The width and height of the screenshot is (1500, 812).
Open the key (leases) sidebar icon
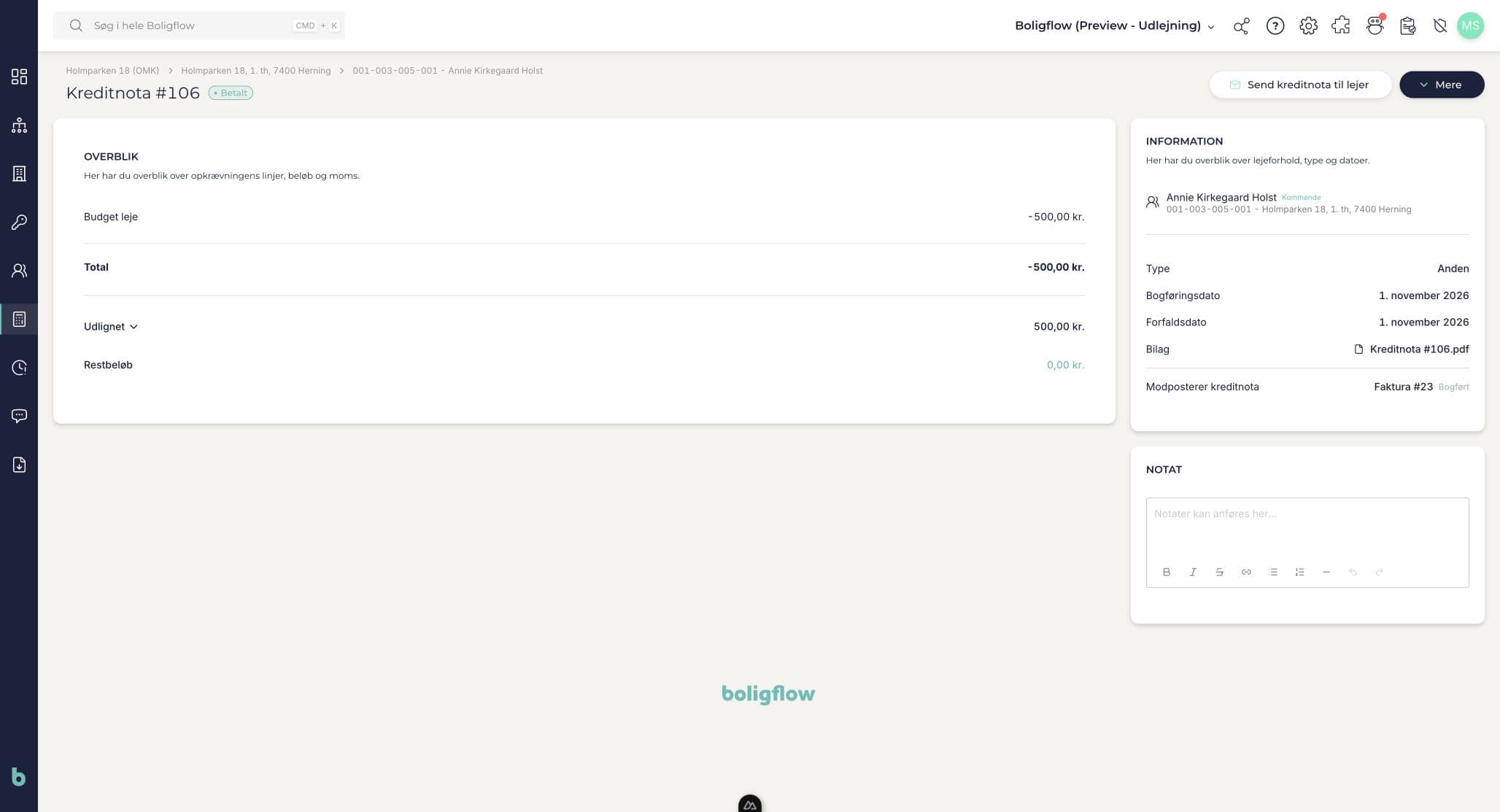tap(19, 222)
